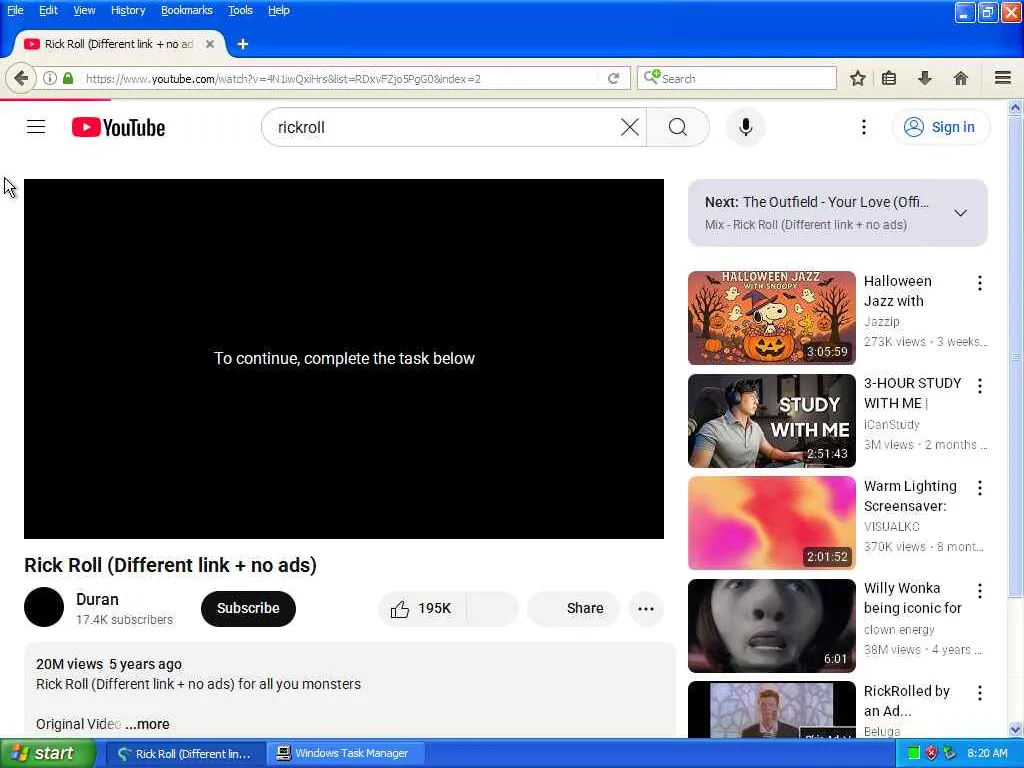Open Warm Lighting Screensaver thumbnail
The height and width of the screenshot is (768, 1024).
pos(771,522)
